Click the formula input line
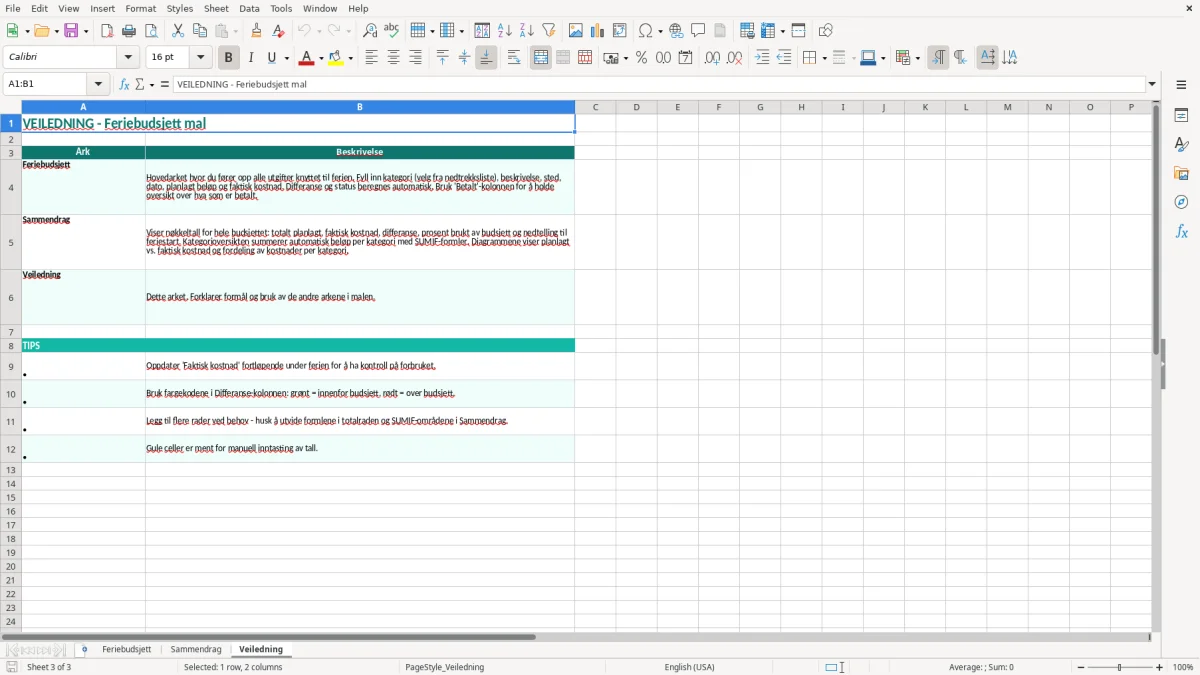 tap(659, 84)
